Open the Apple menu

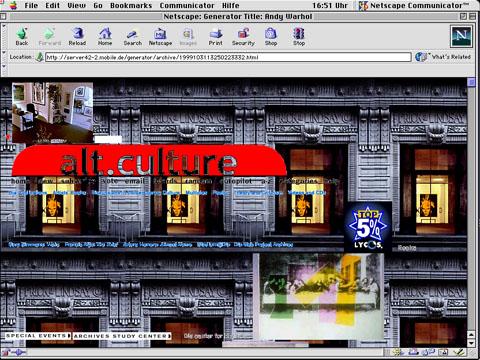(13, 6)
